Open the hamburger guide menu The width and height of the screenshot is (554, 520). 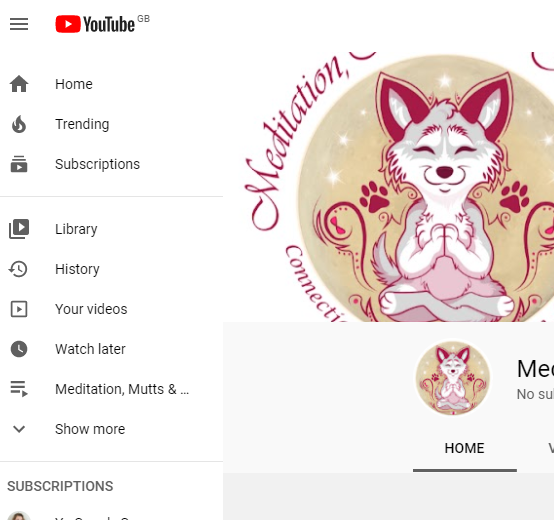19,24
